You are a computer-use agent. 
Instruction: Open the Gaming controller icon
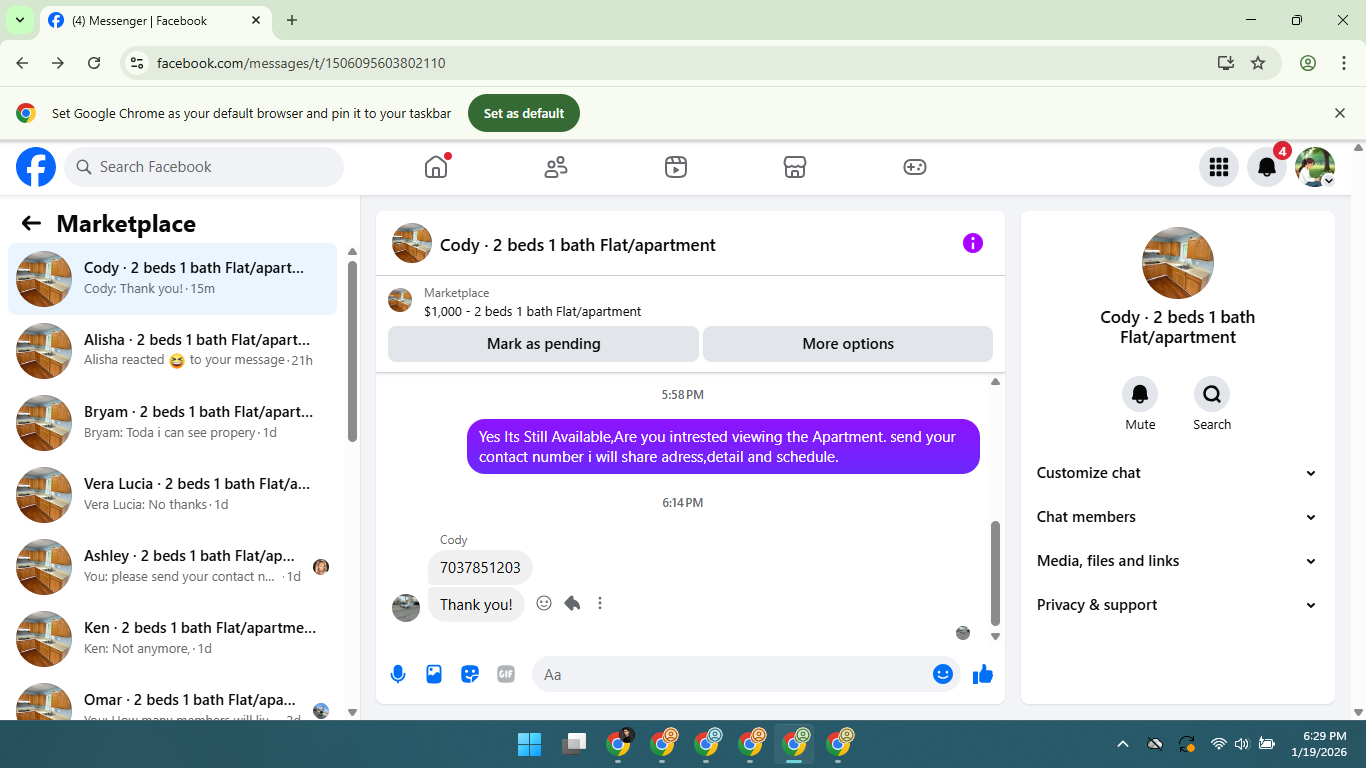[915, 167]
